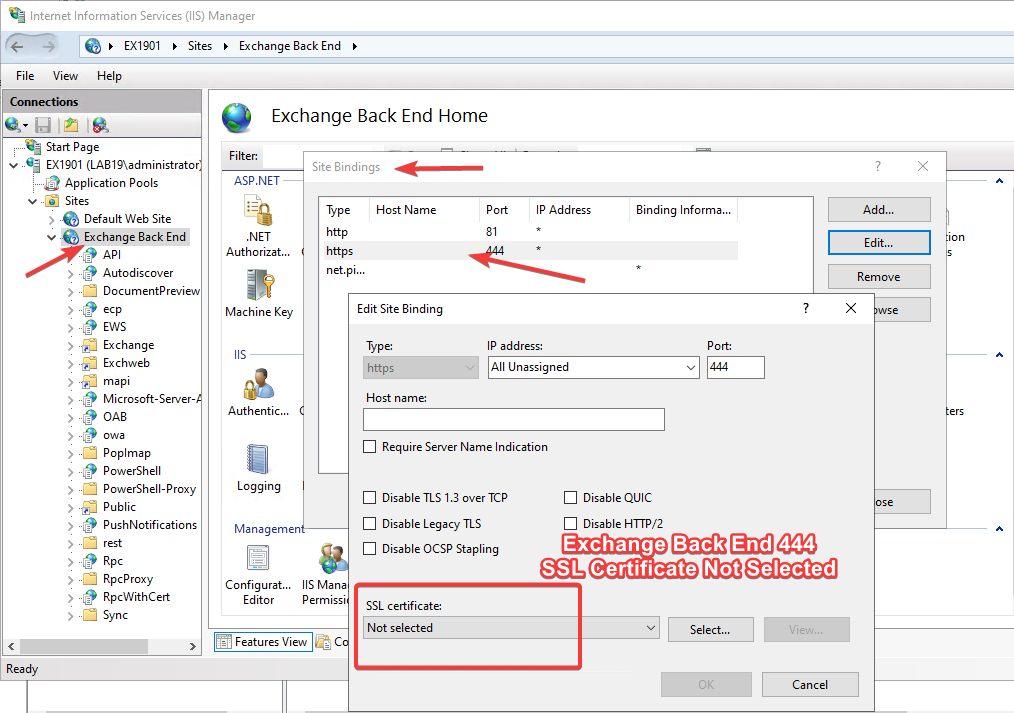
Task: Collapse the EX1901 server node
Action: [x=14, y=165]
